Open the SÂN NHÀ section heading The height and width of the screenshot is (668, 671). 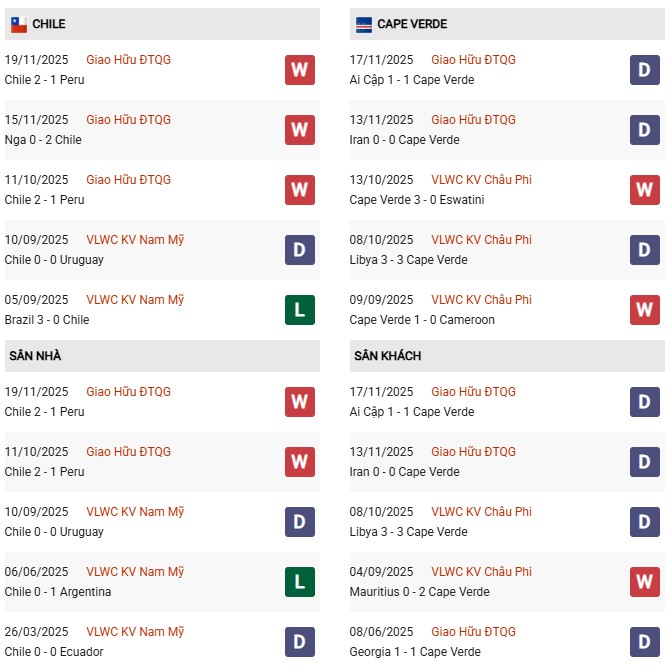(36, 356)
